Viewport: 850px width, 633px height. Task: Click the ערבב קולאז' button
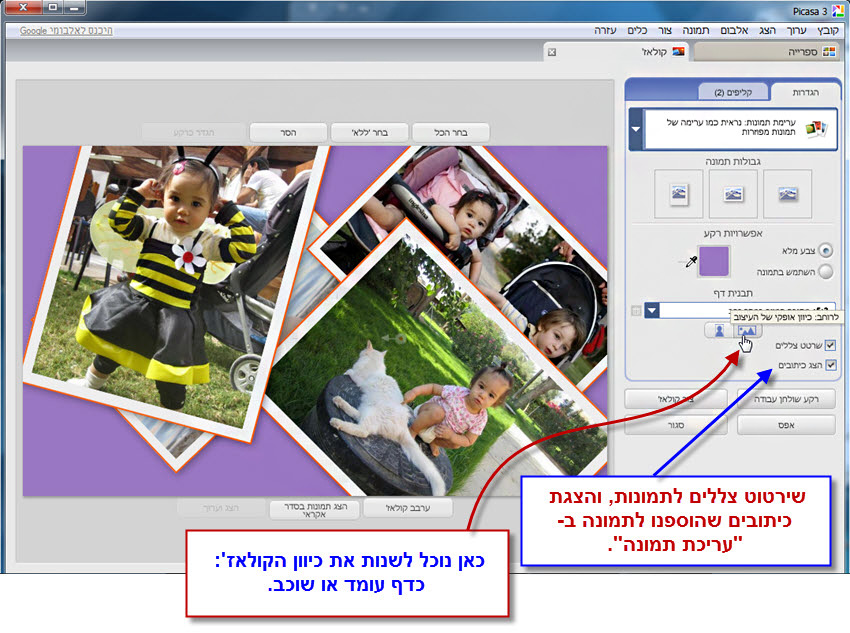tap(408, 508)
